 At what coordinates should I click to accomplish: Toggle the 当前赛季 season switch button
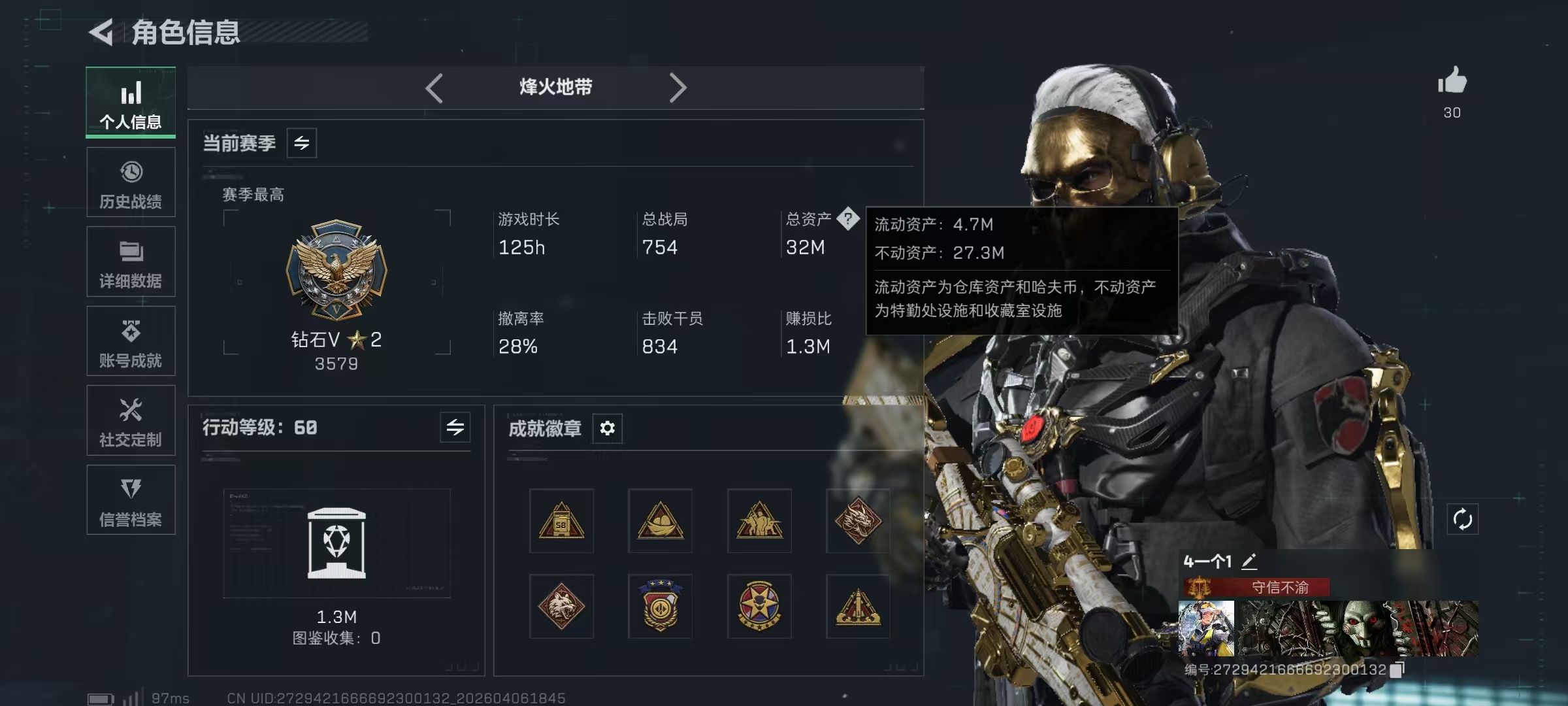(x=302, y=143)
